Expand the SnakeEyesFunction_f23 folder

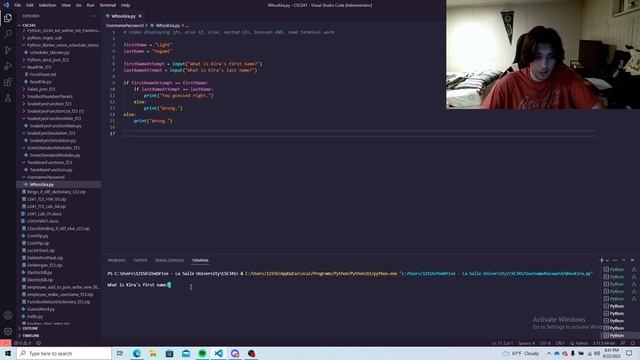click(49, 104)
